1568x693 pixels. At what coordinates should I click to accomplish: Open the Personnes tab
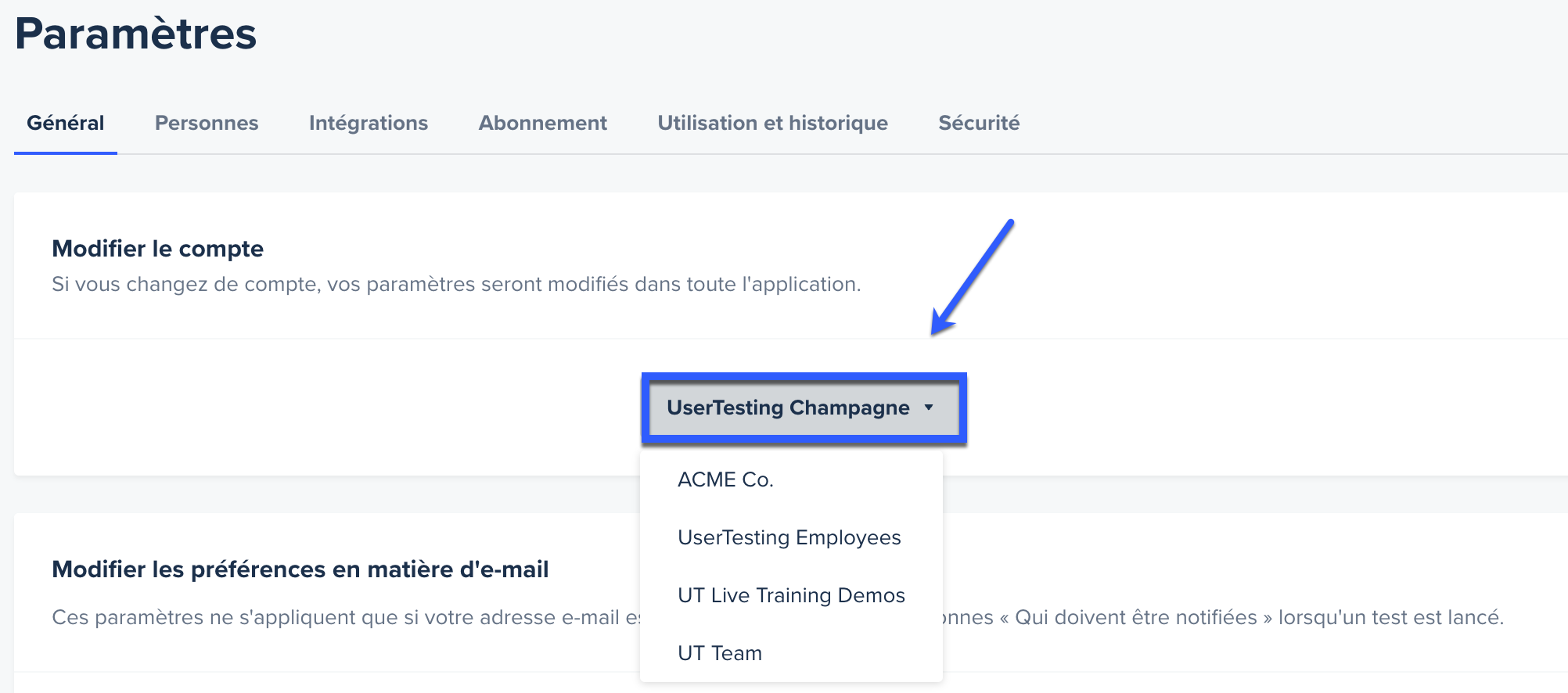pos(207,123)
